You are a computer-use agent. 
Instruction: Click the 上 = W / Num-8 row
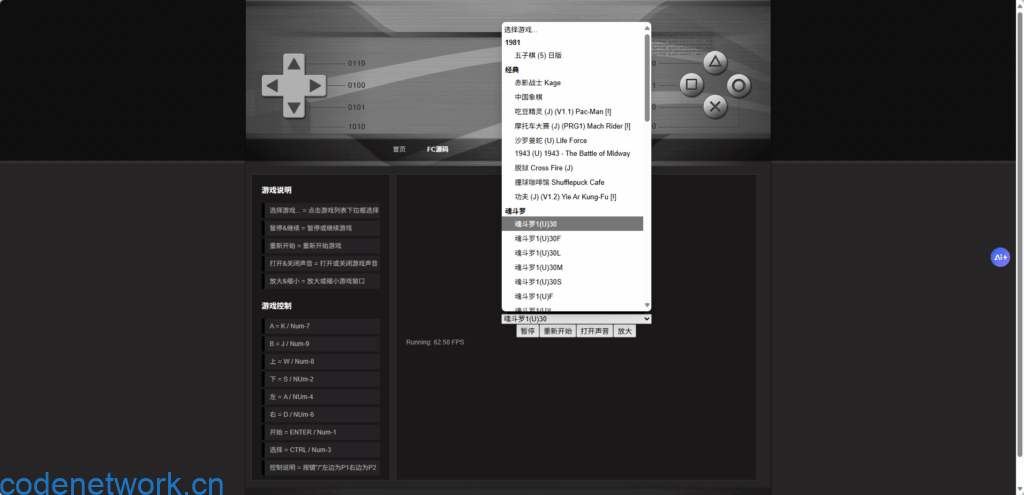321,361
